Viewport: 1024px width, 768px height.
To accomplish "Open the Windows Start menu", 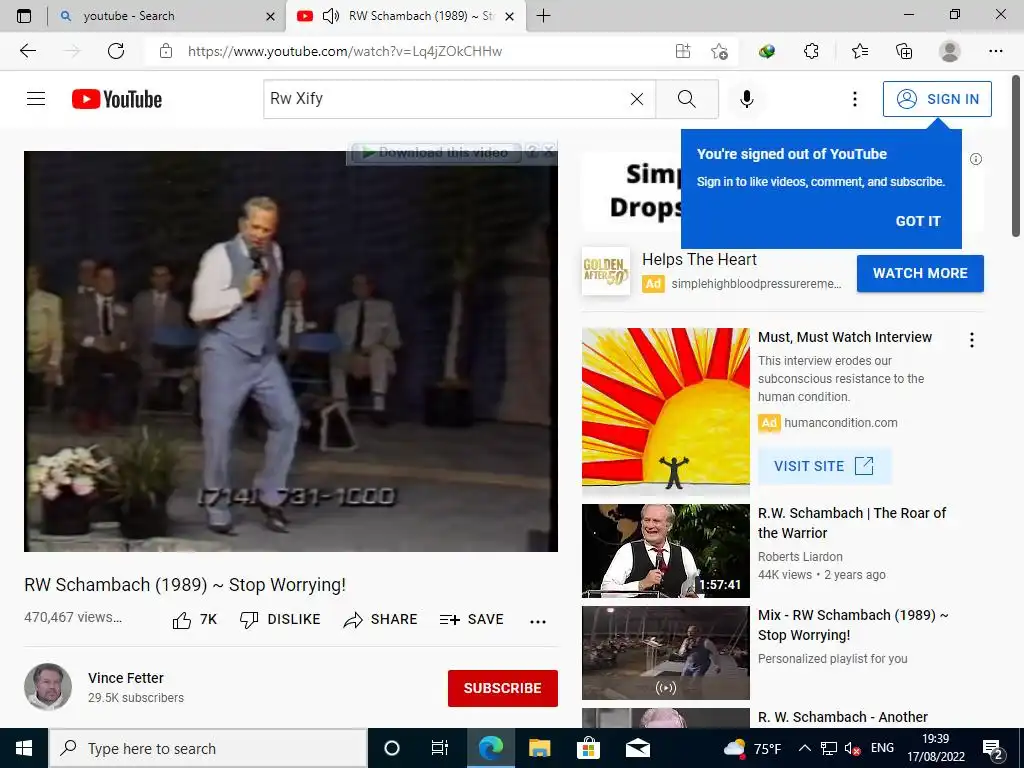I will pos(24,748).
